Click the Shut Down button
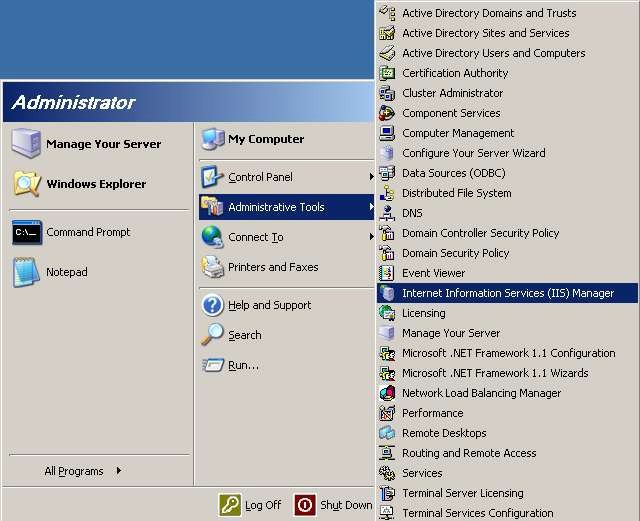The image size is (640, 521). 333,505
